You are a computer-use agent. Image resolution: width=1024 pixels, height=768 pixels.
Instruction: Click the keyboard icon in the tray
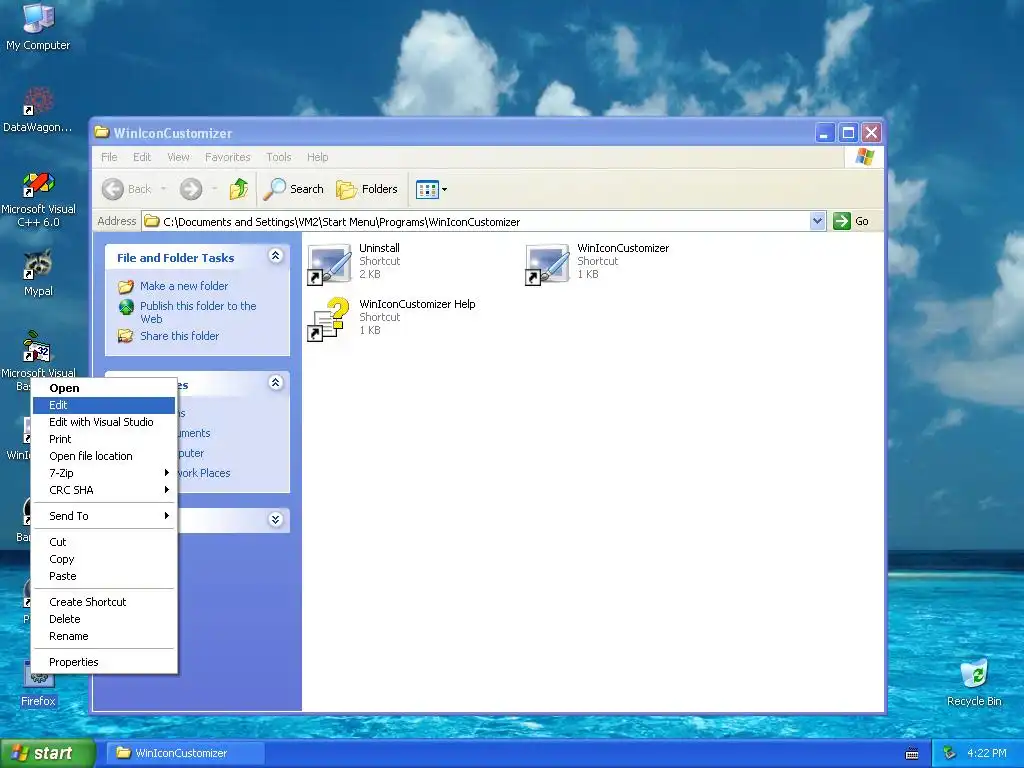[912, 754]
